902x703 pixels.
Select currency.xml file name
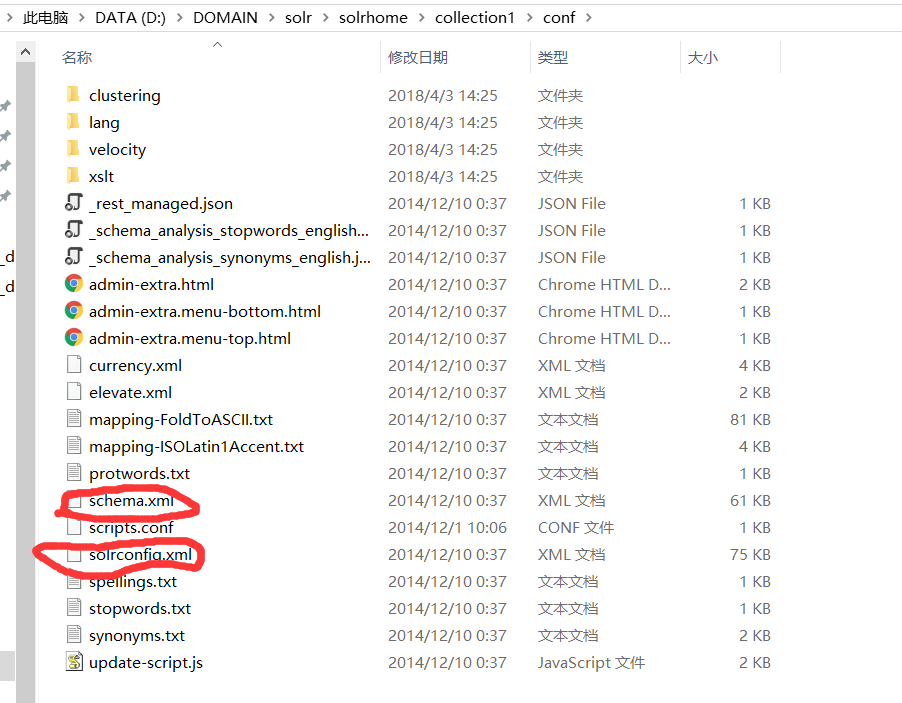[x=135, y=366]
